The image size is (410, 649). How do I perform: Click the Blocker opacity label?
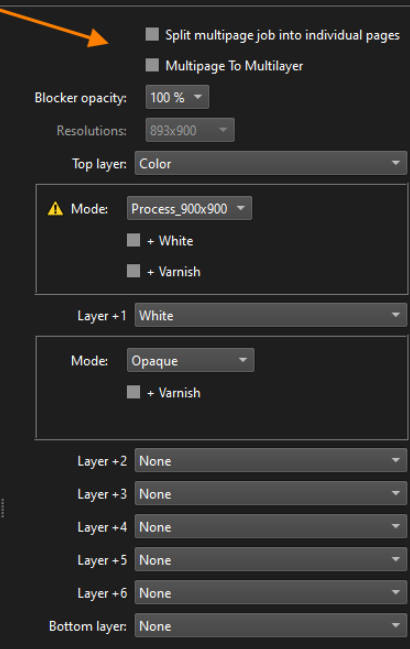tap(81, 98)
